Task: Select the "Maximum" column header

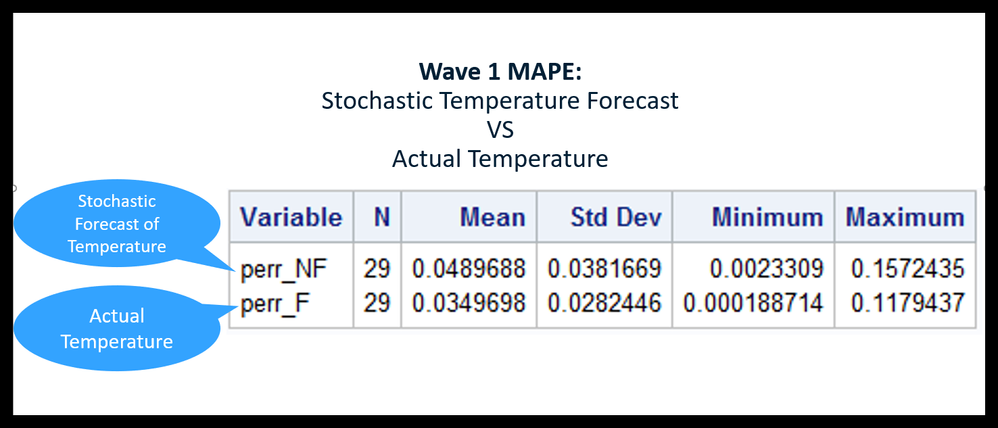Action: pyautogui.click(x=905, y=217)
